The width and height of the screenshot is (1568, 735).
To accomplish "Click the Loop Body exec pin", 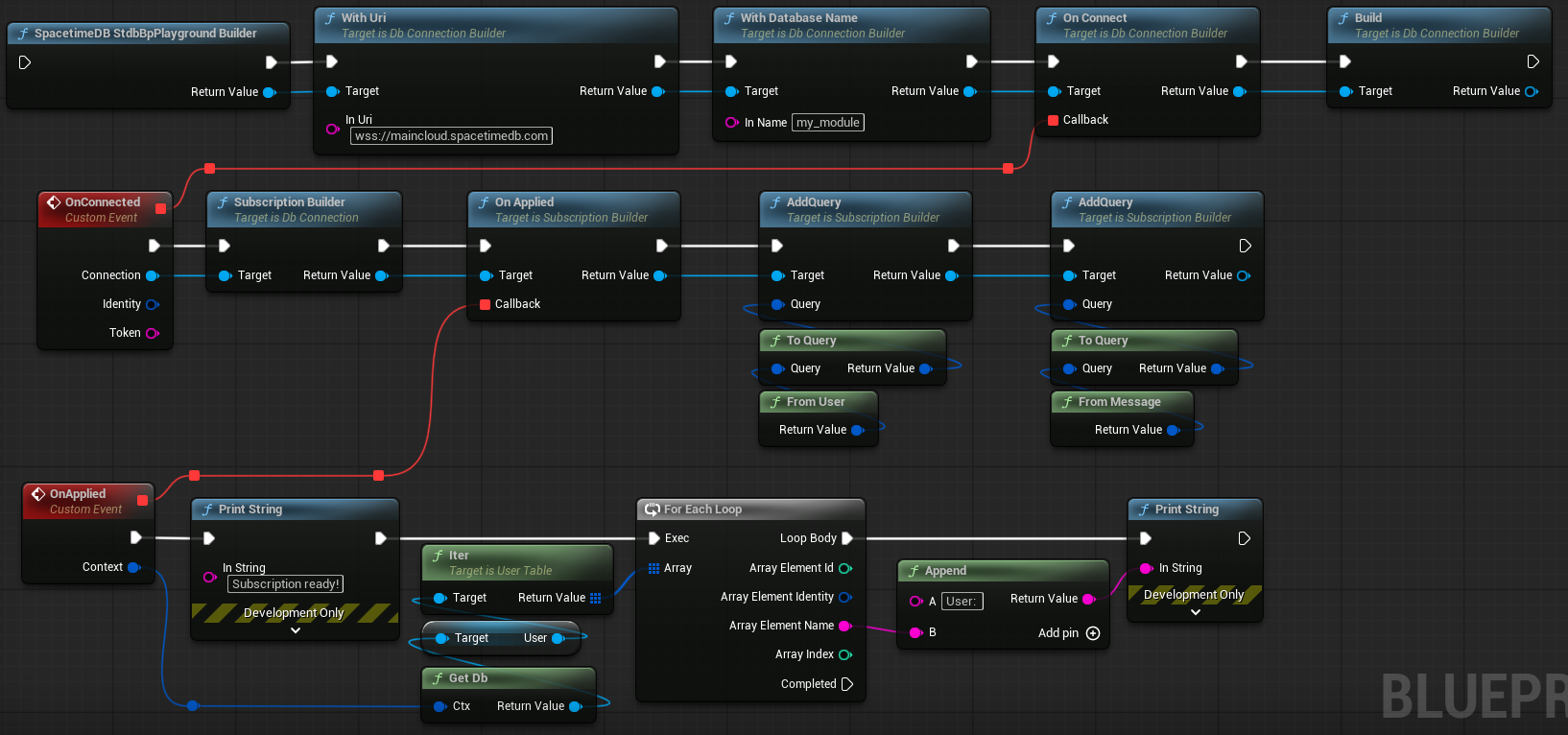I will coord(847,538).
